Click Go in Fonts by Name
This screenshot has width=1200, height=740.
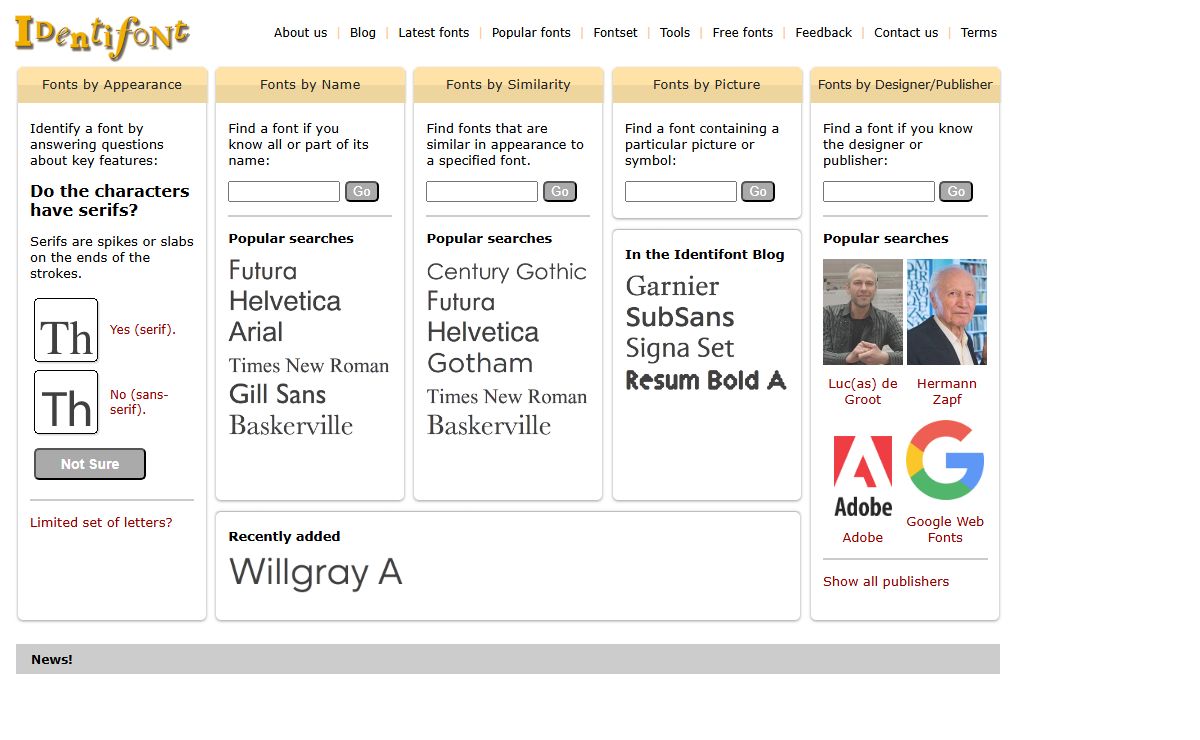(362, 191)
